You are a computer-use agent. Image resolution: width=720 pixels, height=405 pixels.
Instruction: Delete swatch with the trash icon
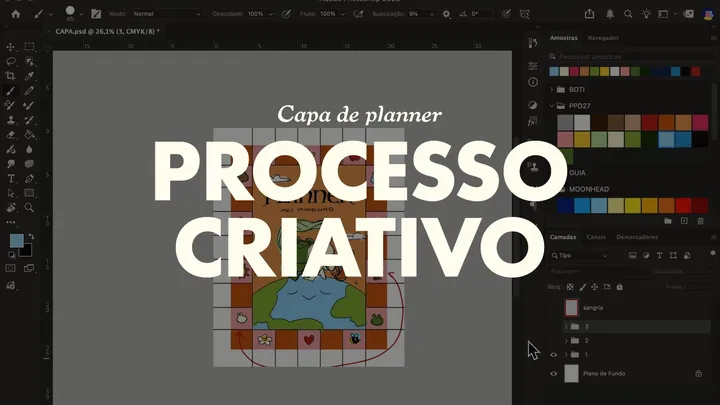[701, 221]
